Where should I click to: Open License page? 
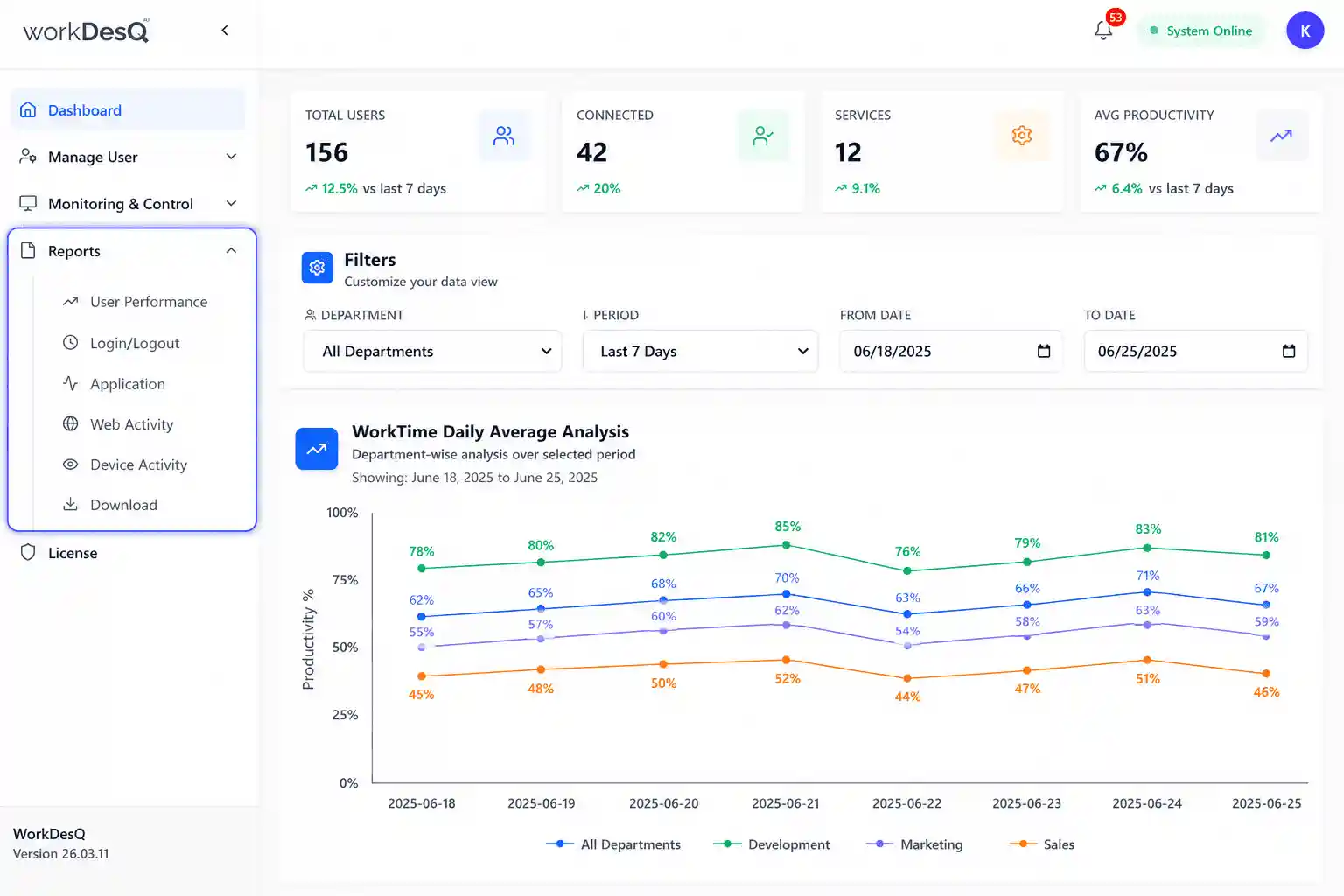(x=129, y=553)
